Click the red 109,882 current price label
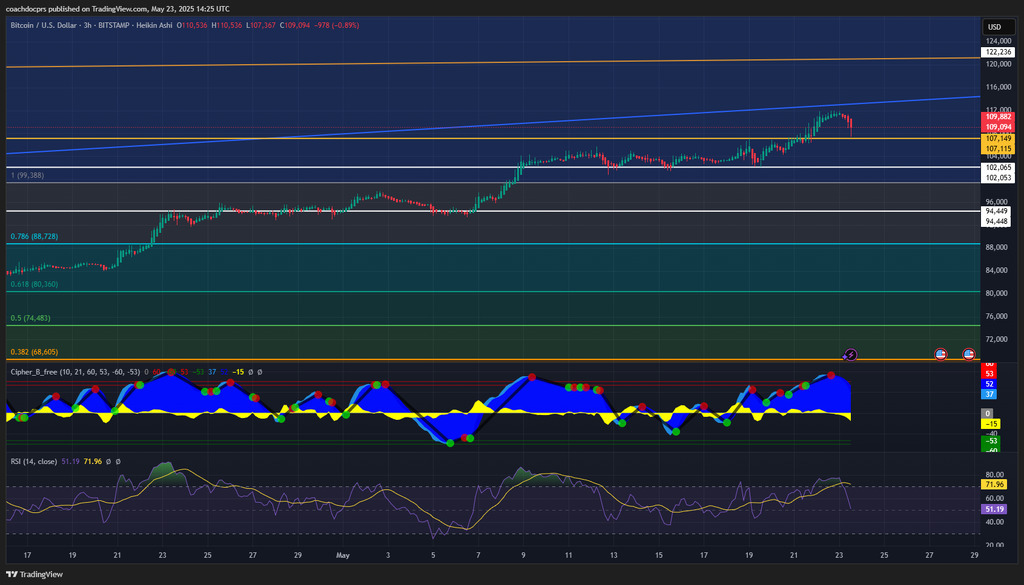The image size is (1024, 585). [996, 117]
